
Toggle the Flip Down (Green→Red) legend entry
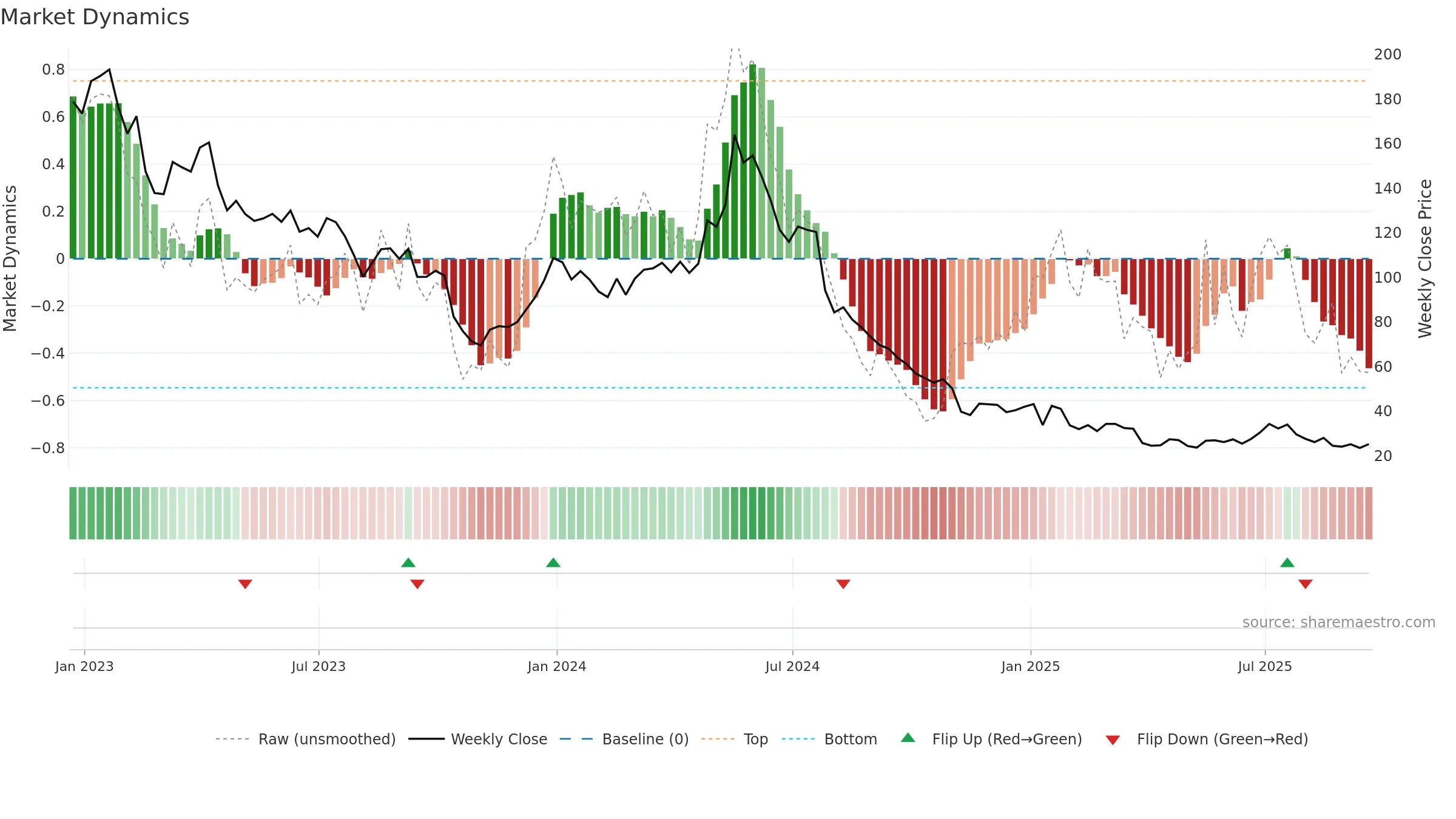(1207, 739)
